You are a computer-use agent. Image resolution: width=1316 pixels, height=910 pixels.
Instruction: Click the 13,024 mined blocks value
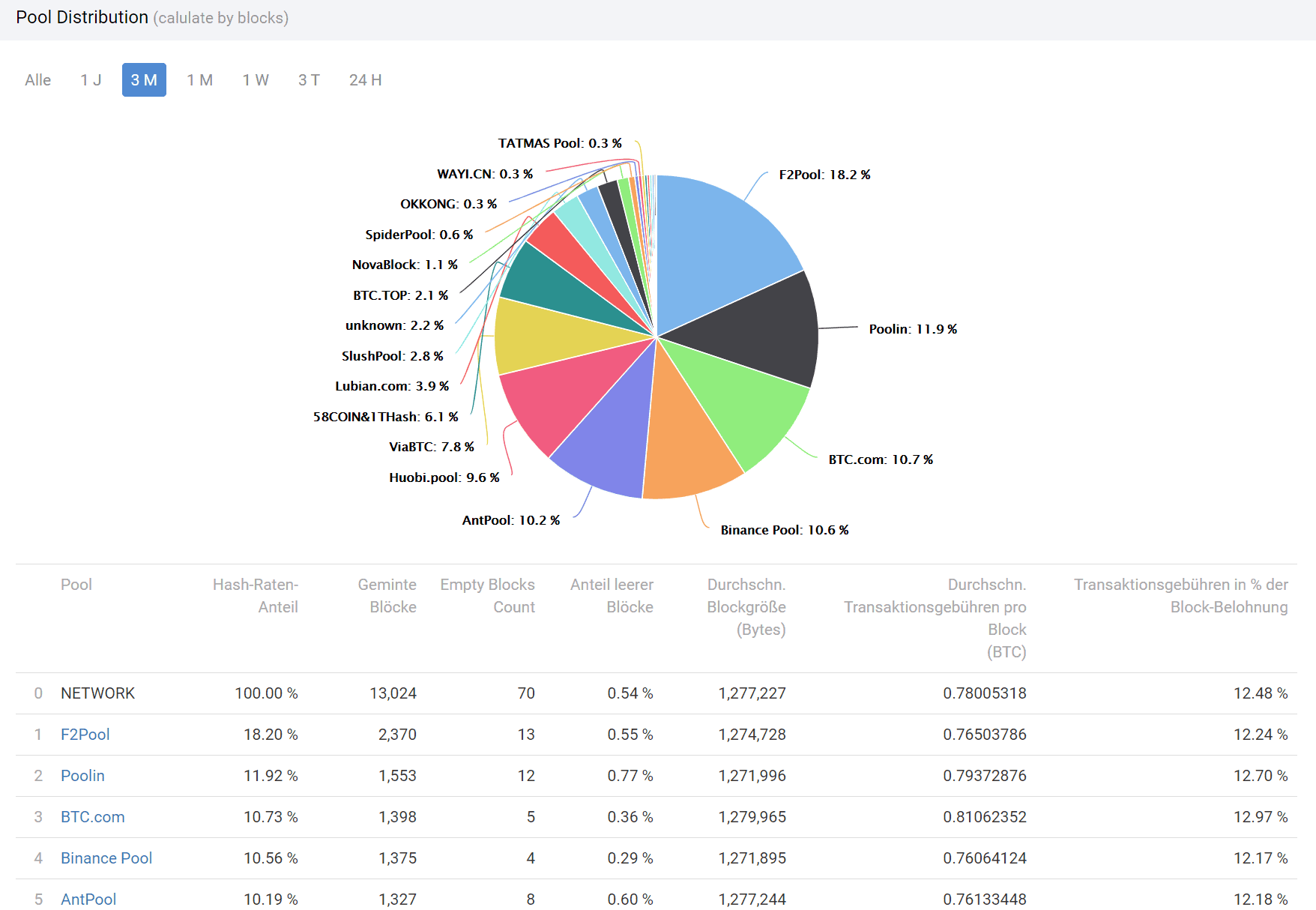coord(393,693)
